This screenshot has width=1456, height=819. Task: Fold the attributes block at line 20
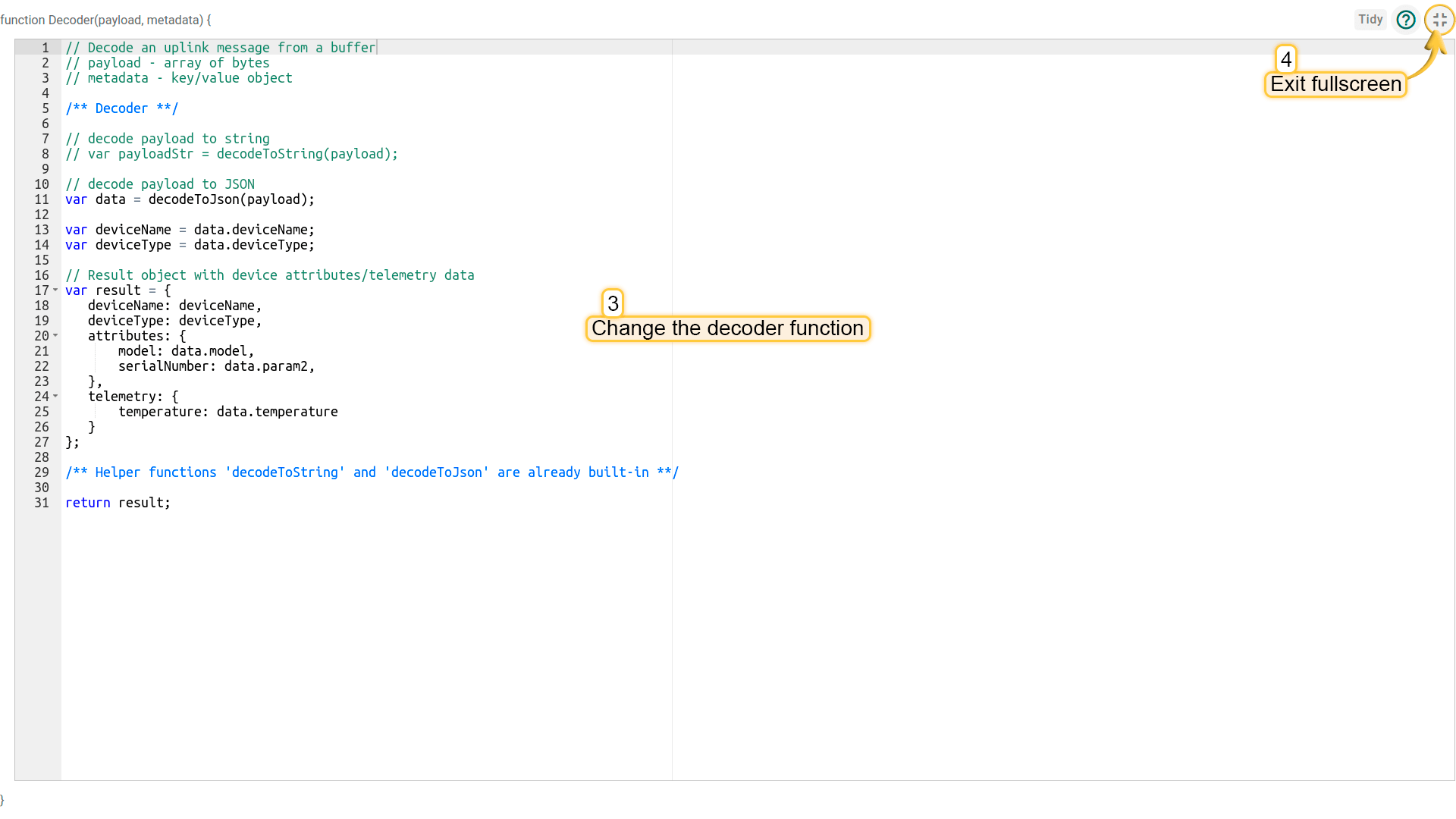[55, 336]
